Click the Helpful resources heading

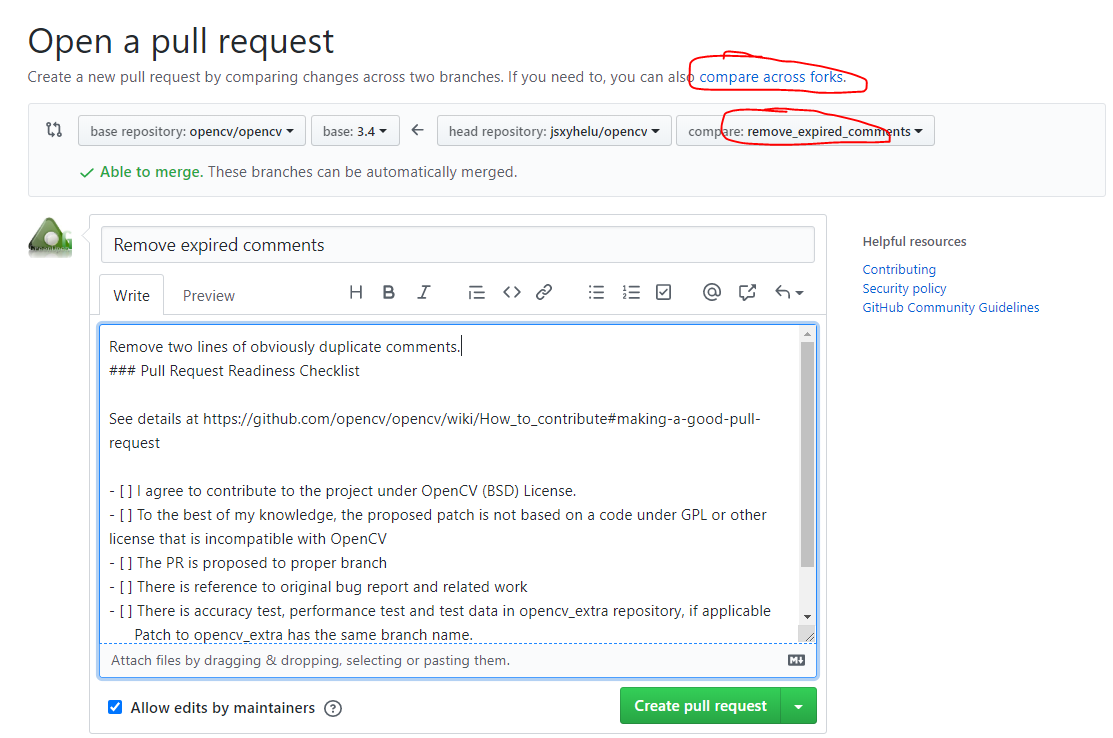(914, 241)
